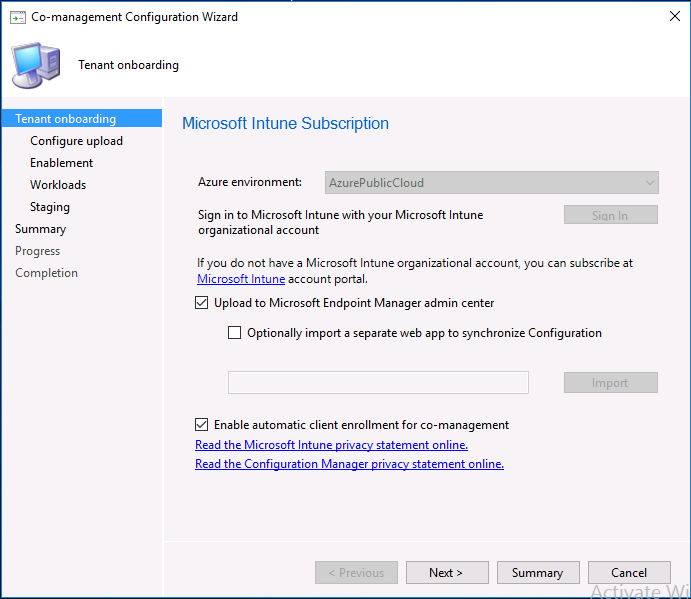
Task: Click the Import button
Action: point(611,383)
